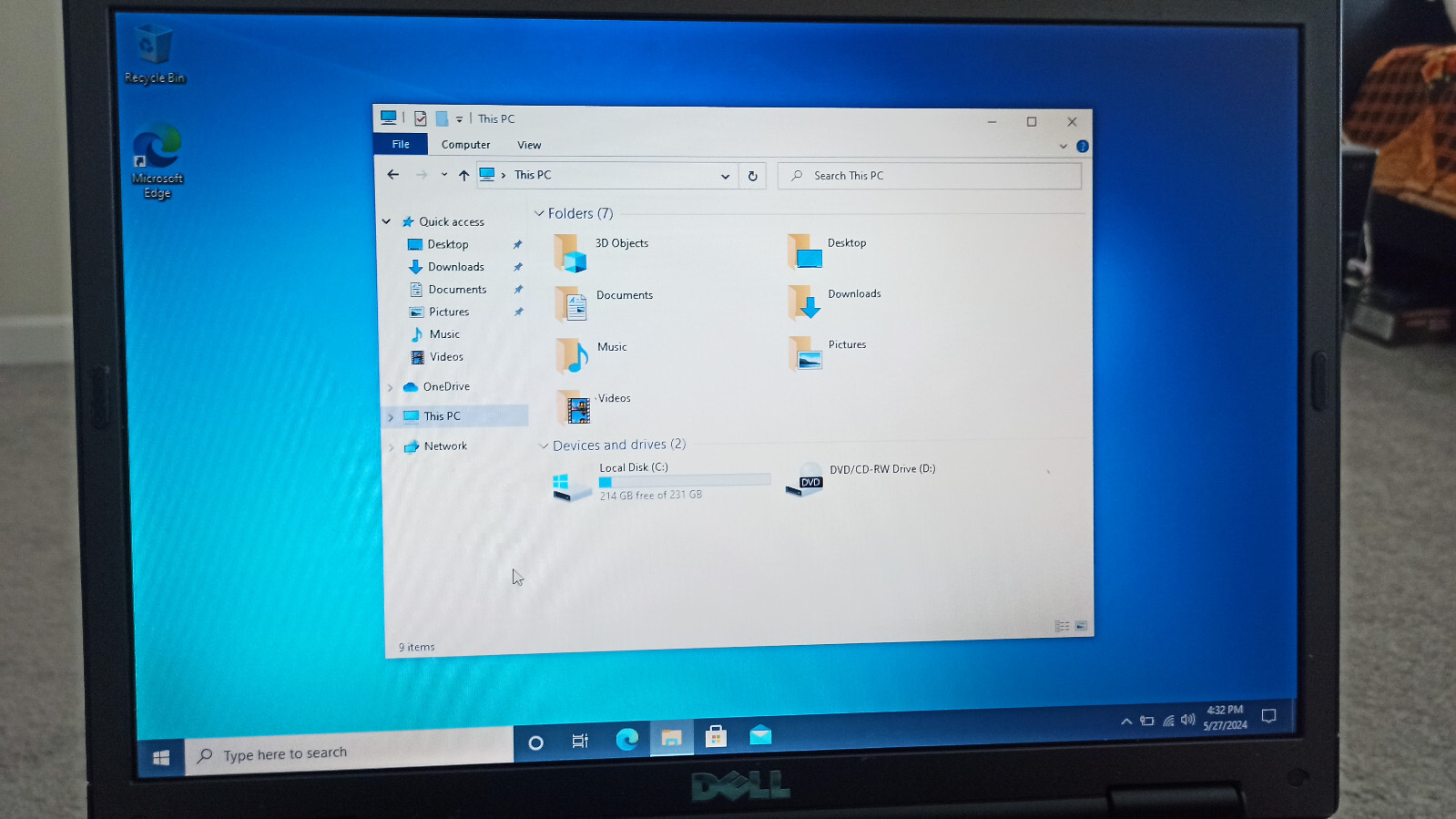The height and width of the screenshot is (819, 1456).
Task: Launch Microsoft Edge from the taskbar
Action: click(x=626, y=739)
